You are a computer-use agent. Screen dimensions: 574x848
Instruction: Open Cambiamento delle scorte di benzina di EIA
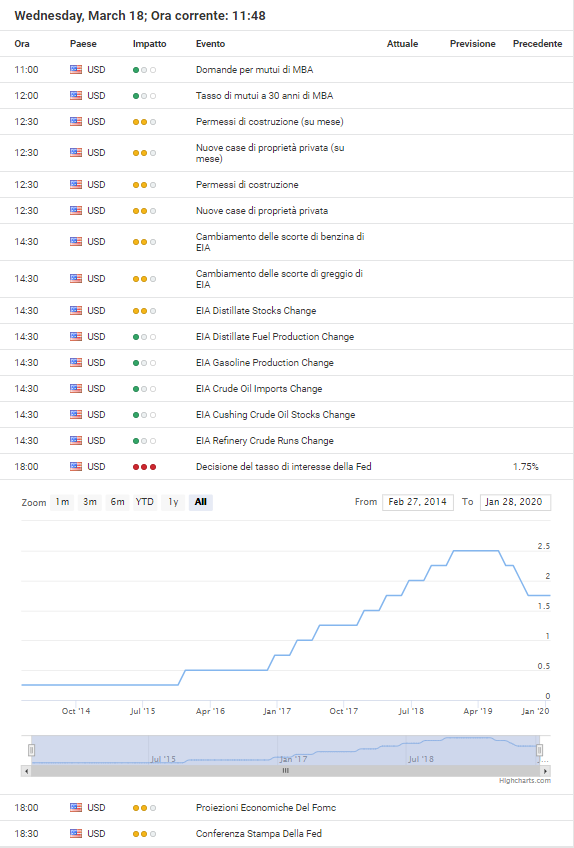tap(280, 242)
